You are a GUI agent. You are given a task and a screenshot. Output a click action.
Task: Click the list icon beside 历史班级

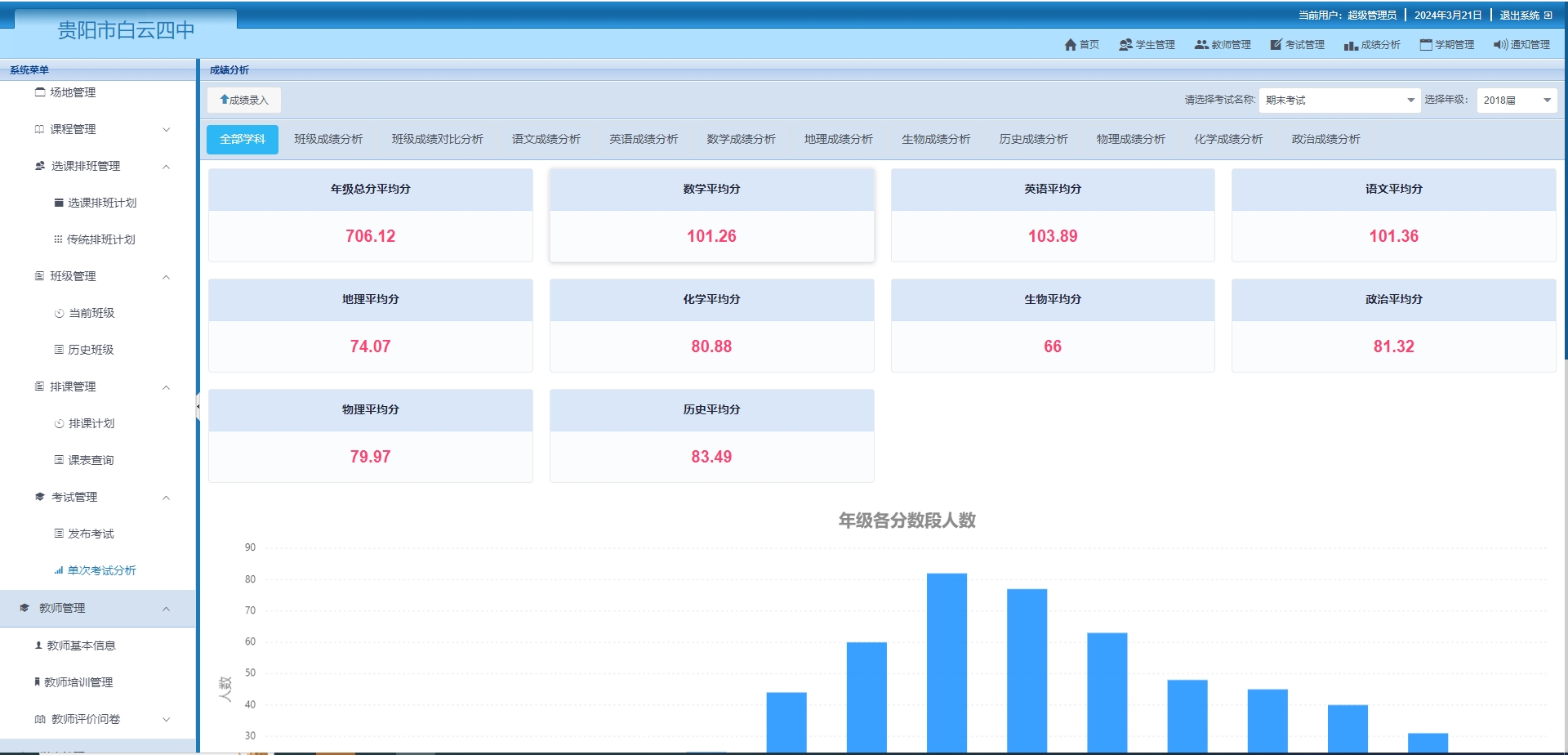coord(59,350)
